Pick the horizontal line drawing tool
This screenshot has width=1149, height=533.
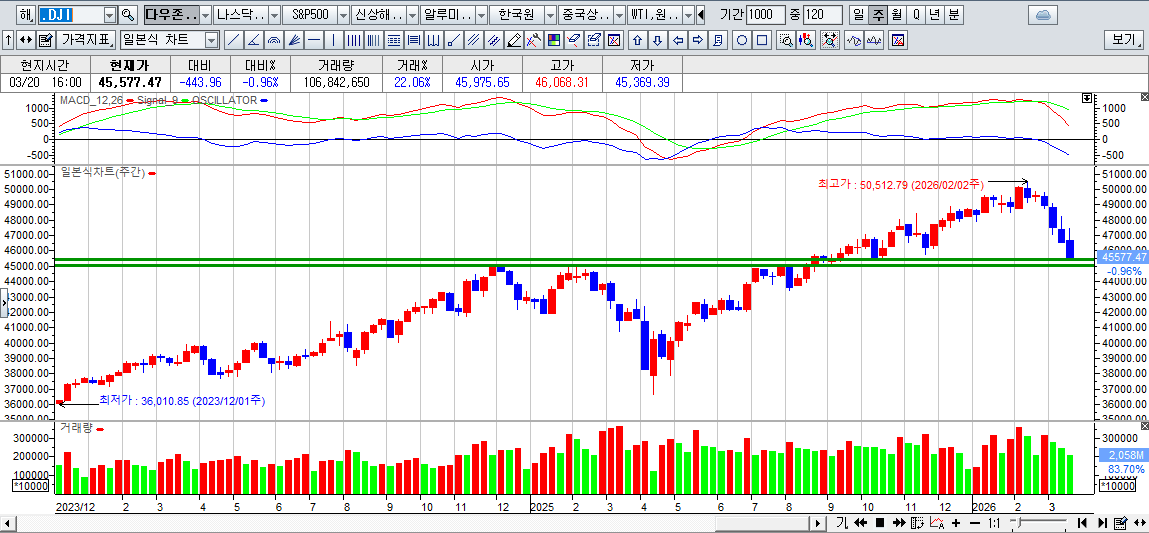tap(314, 40)
